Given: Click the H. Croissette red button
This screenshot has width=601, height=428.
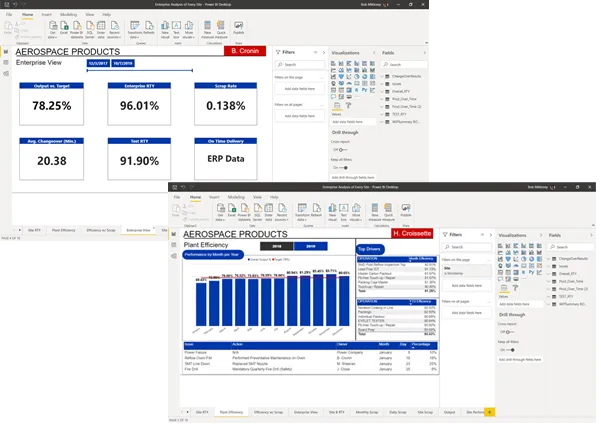Looking at the screenshot, I should point(412,233).
